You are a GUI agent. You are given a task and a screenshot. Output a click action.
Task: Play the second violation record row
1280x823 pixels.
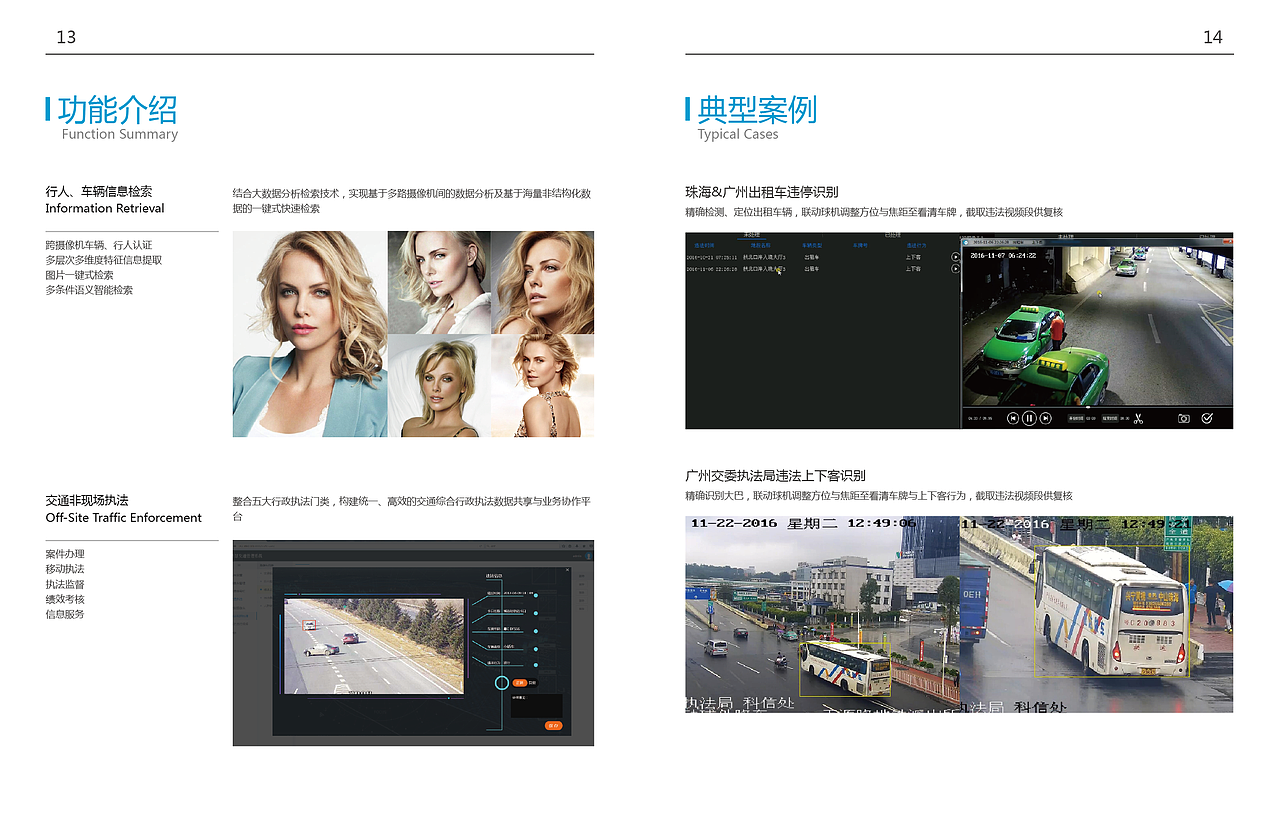[x=955, y=269]
